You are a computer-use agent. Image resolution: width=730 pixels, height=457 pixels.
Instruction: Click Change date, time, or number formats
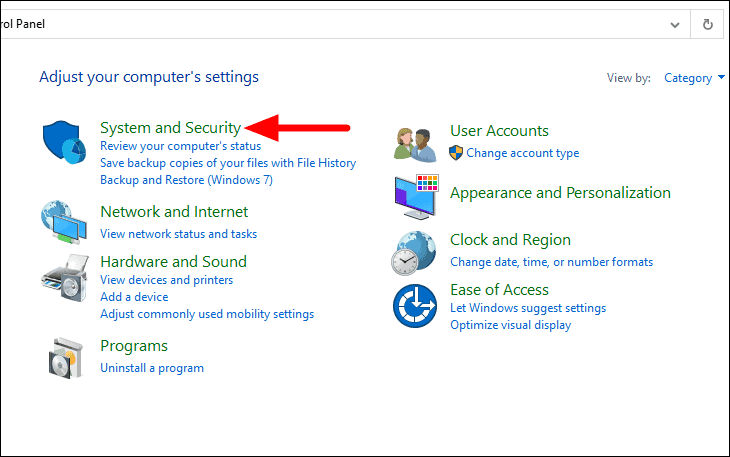551,262
